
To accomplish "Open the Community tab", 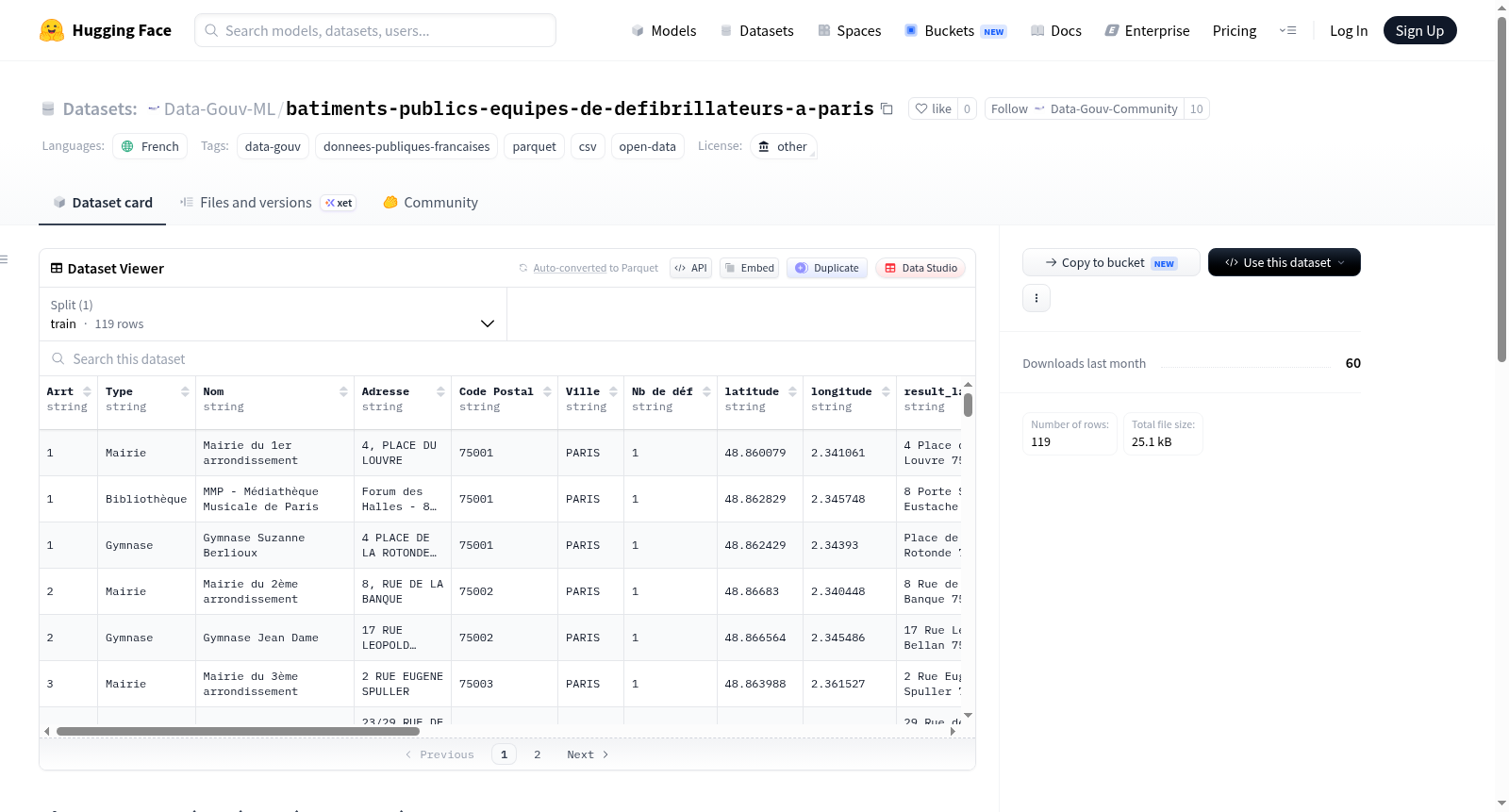I will pos(430,202).
